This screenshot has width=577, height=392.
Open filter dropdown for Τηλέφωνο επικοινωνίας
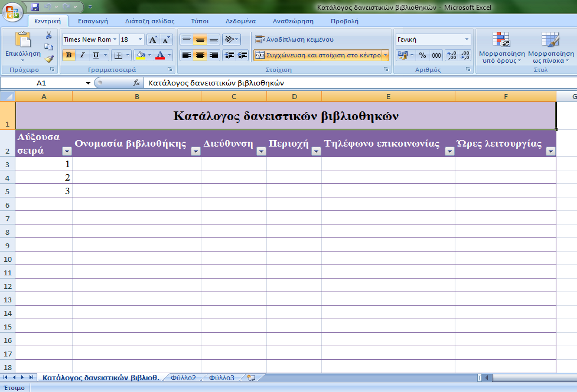click(x=449, y=151)
